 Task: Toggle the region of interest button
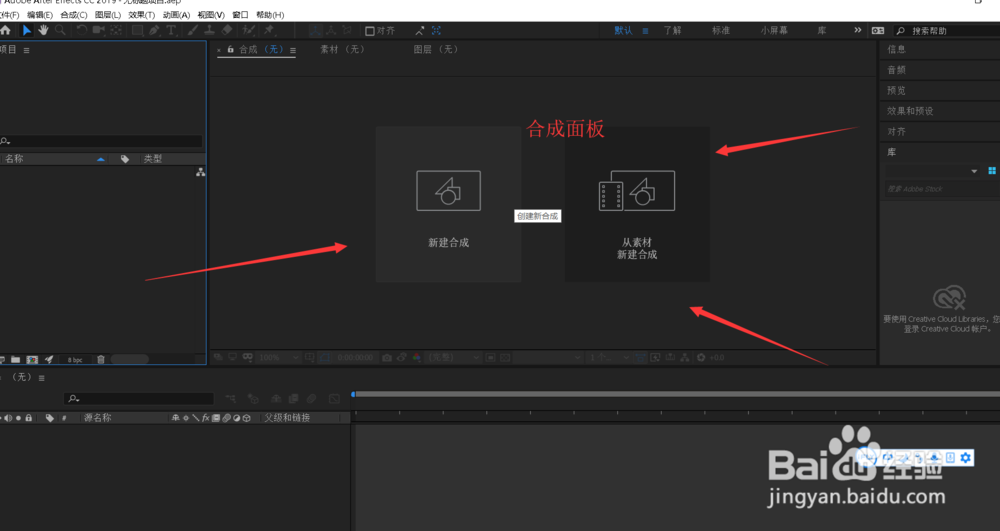[x=490, y=358]
